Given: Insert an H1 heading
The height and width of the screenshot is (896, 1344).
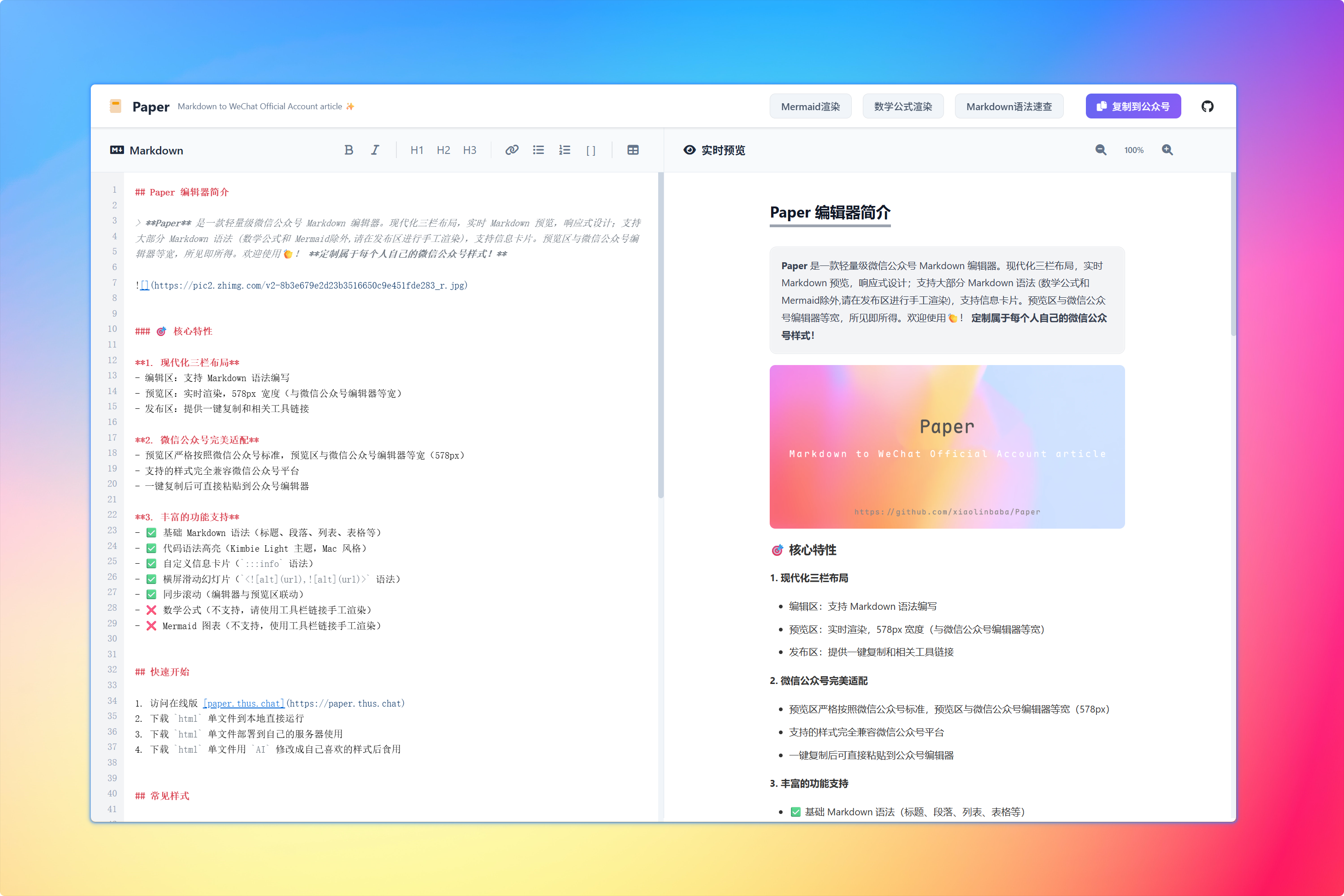Looking at the screenshot, I should (417, 150).
